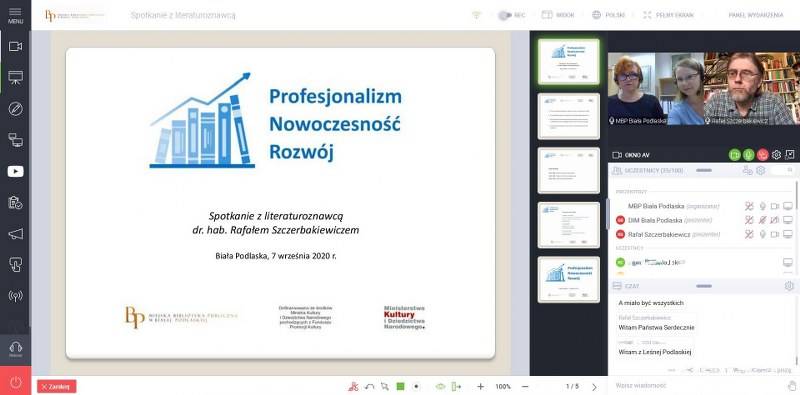
Task: Click the YouTube icon in left sidebar
Action: pos(15,171)
